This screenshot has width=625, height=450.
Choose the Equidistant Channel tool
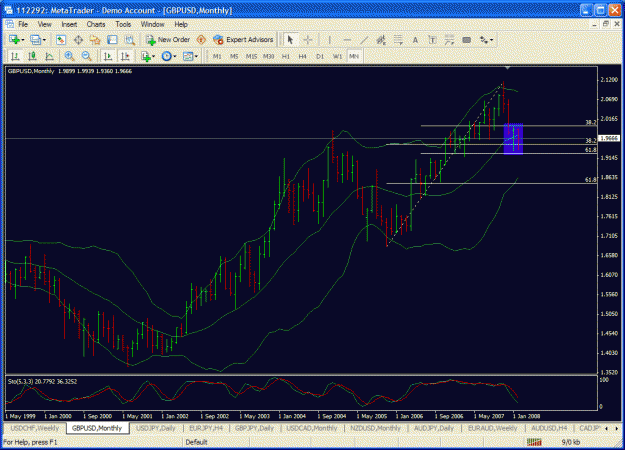(381, 40)
